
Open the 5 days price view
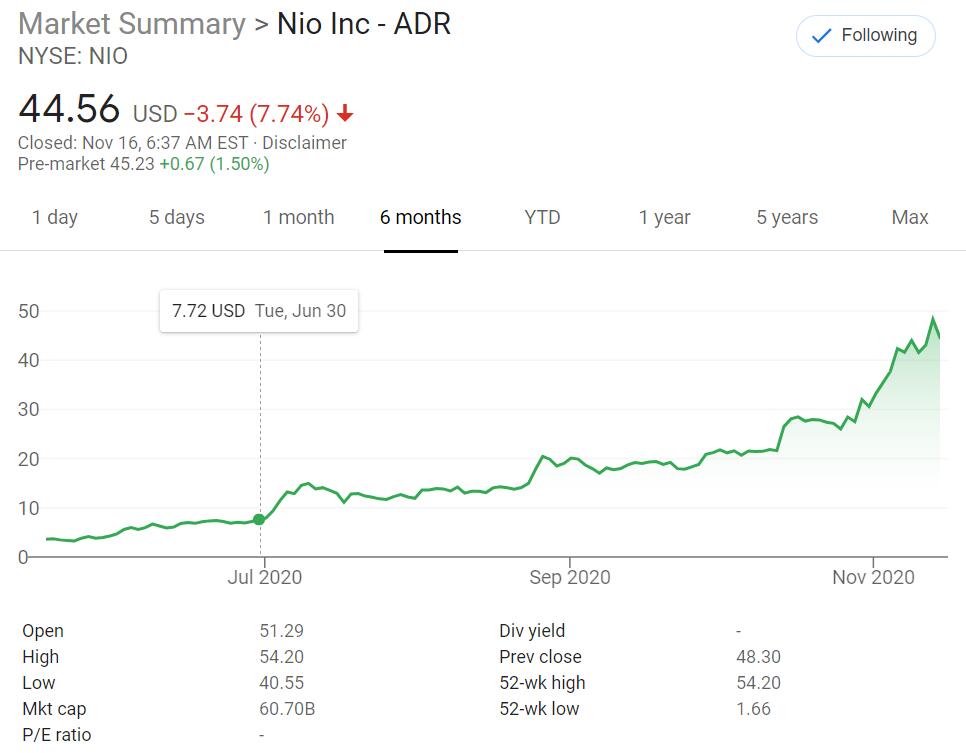(x=176, y=217)
